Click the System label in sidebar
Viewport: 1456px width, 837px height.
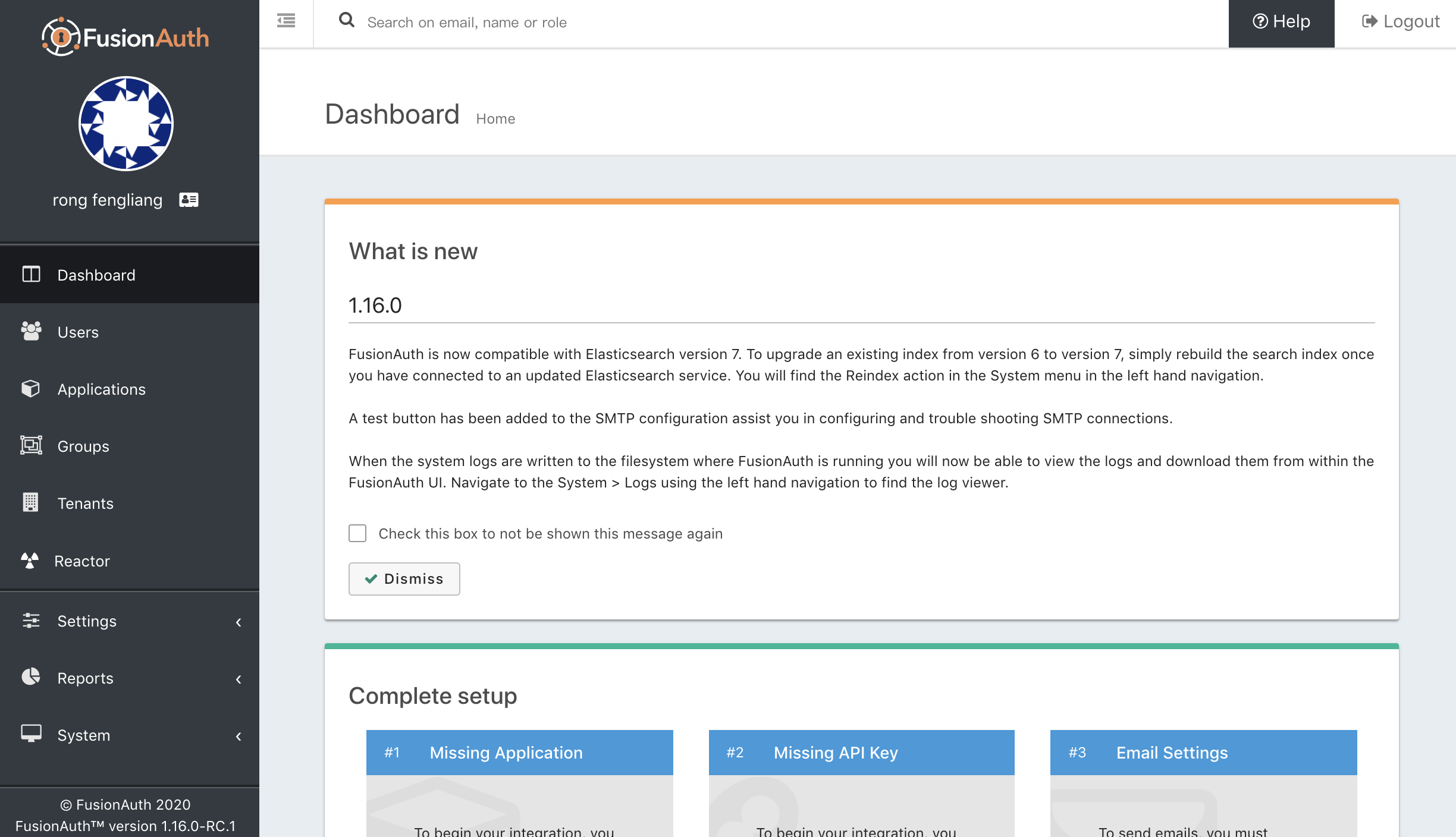[84, 735]
